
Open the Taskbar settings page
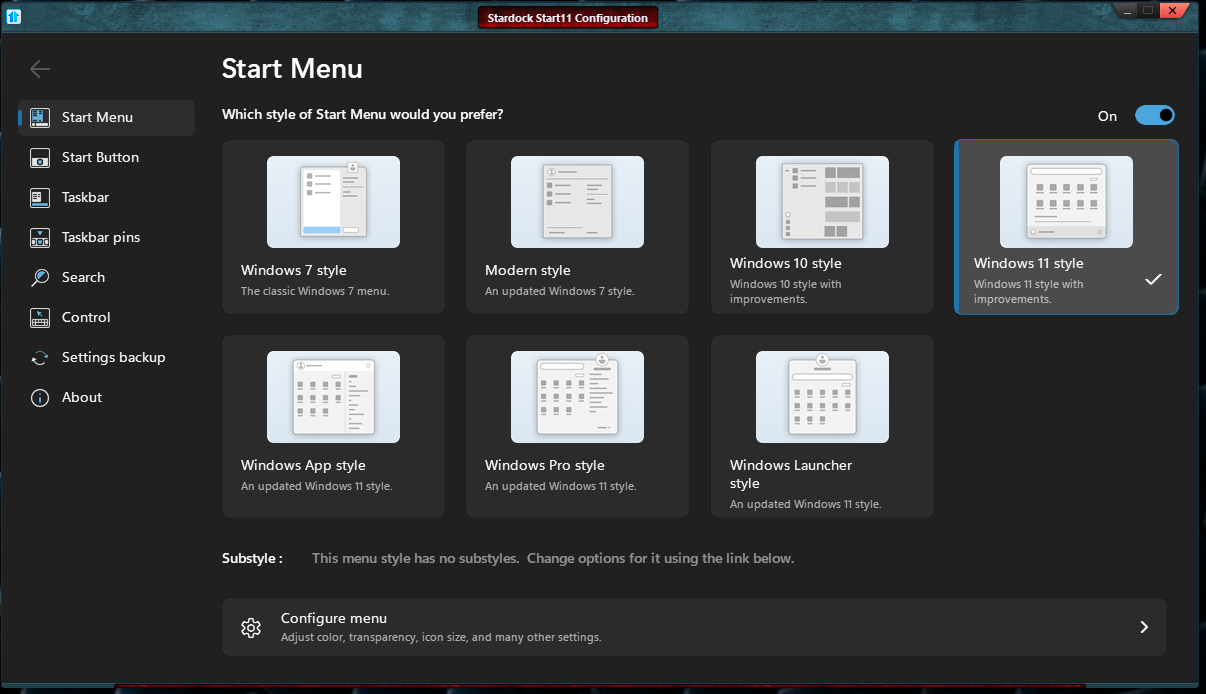[86, 198]
